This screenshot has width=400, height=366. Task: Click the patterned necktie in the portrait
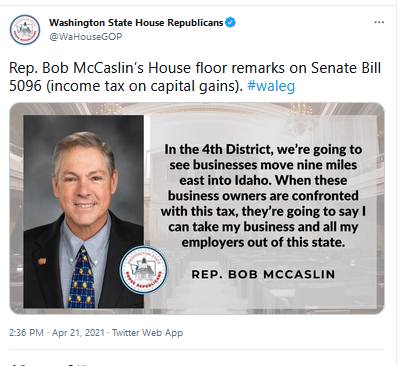[82, 277]
